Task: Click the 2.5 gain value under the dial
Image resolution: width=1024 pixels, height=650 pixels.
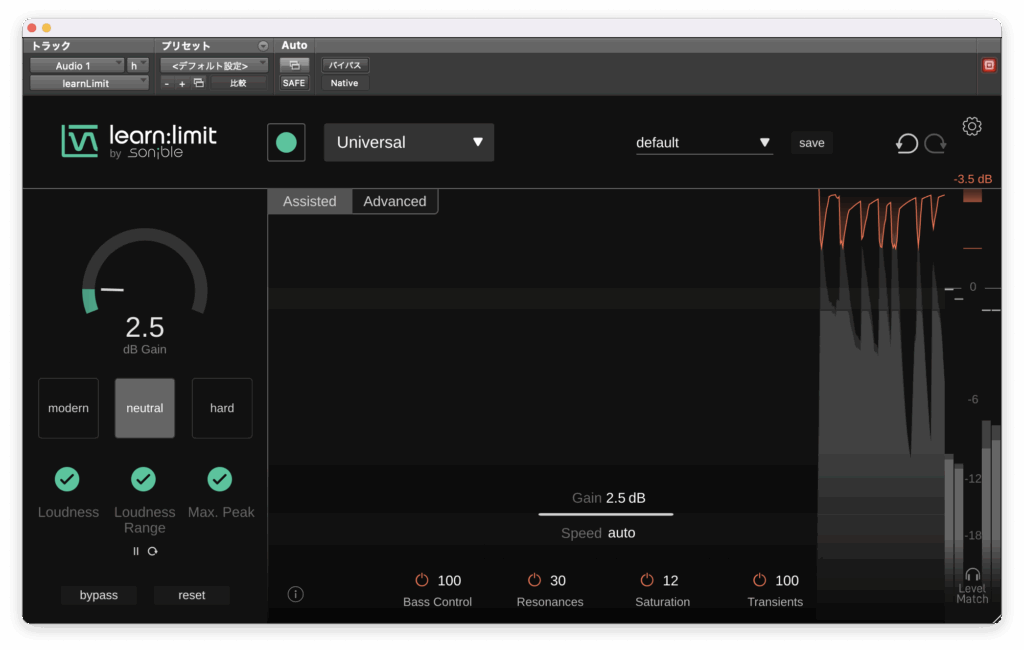Action: (x=145, y=327)
